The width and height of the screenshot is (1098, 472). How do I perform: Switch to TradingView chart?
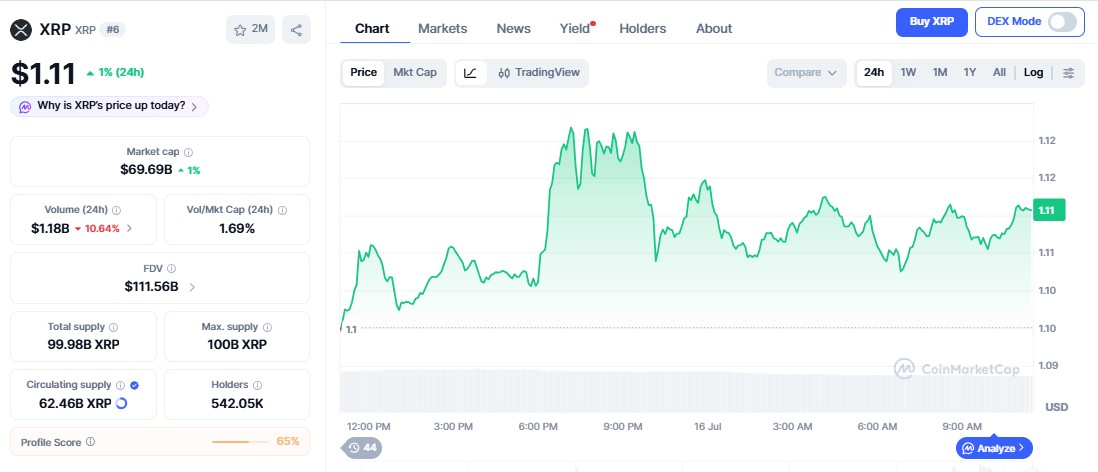click(539, 72)
